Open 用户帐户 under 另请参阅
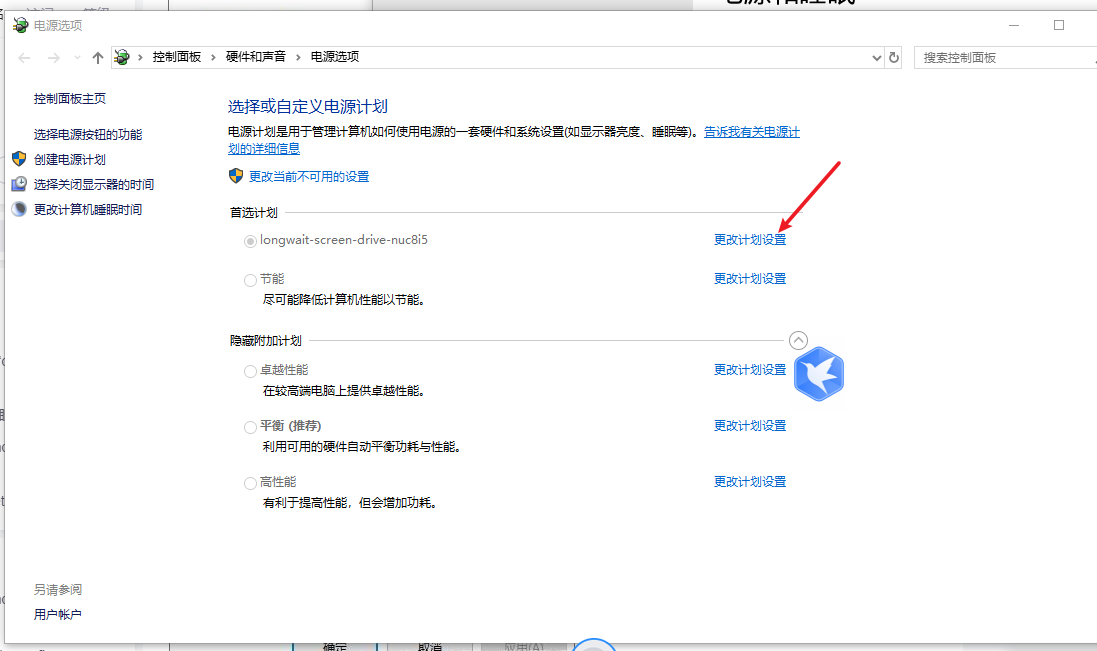 pos(58,615)
